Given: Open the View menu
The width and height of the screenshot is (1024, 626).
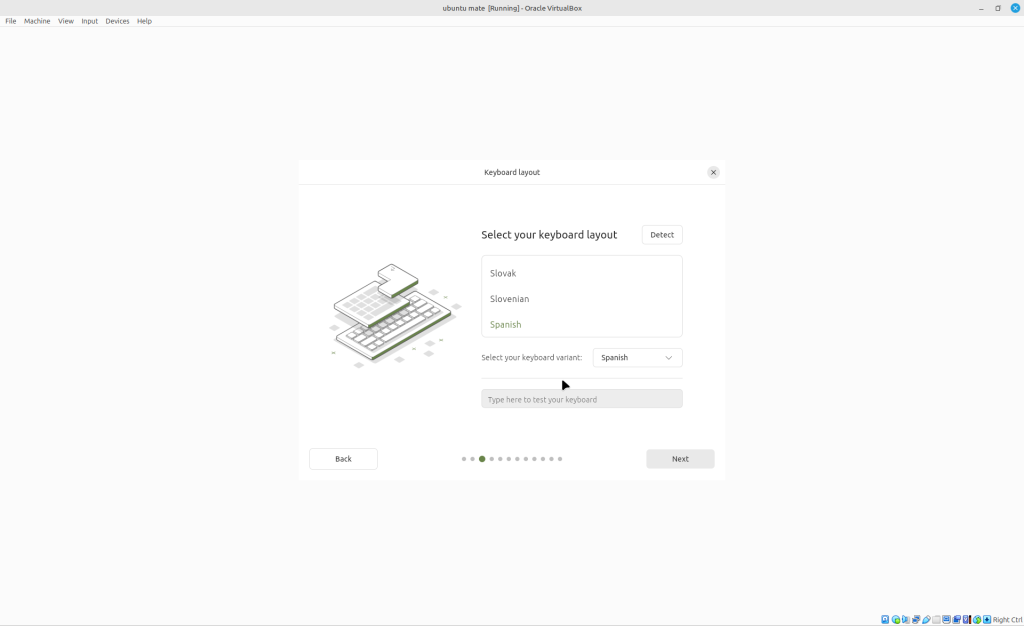Looking at the screenshot, I should (66, 21).
